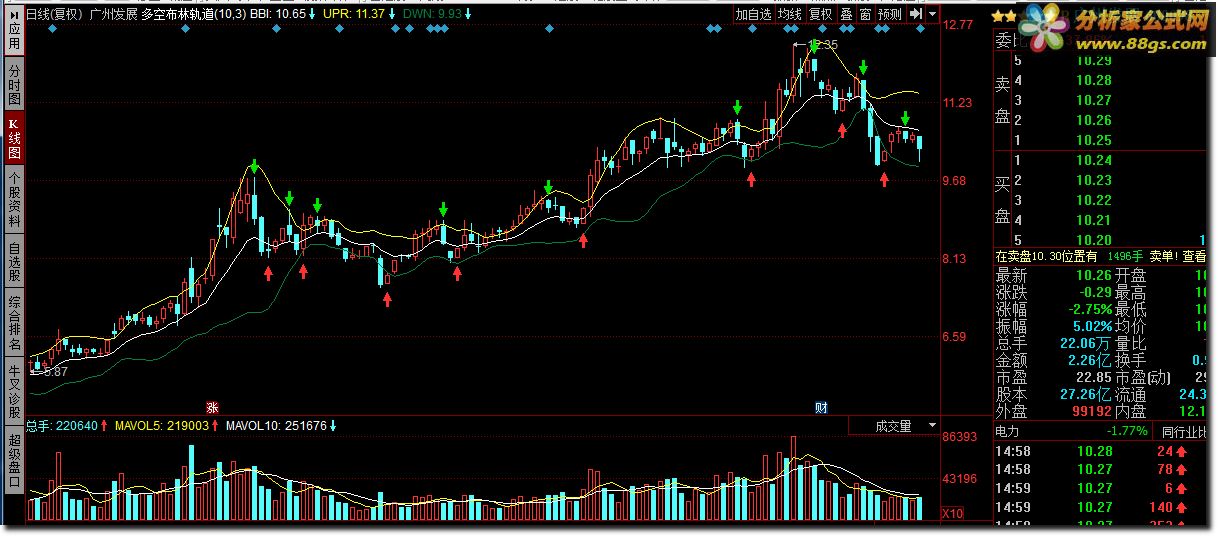Open the chart toolbar dropdown arrow
1218x536 pixels.
point(932,14)
